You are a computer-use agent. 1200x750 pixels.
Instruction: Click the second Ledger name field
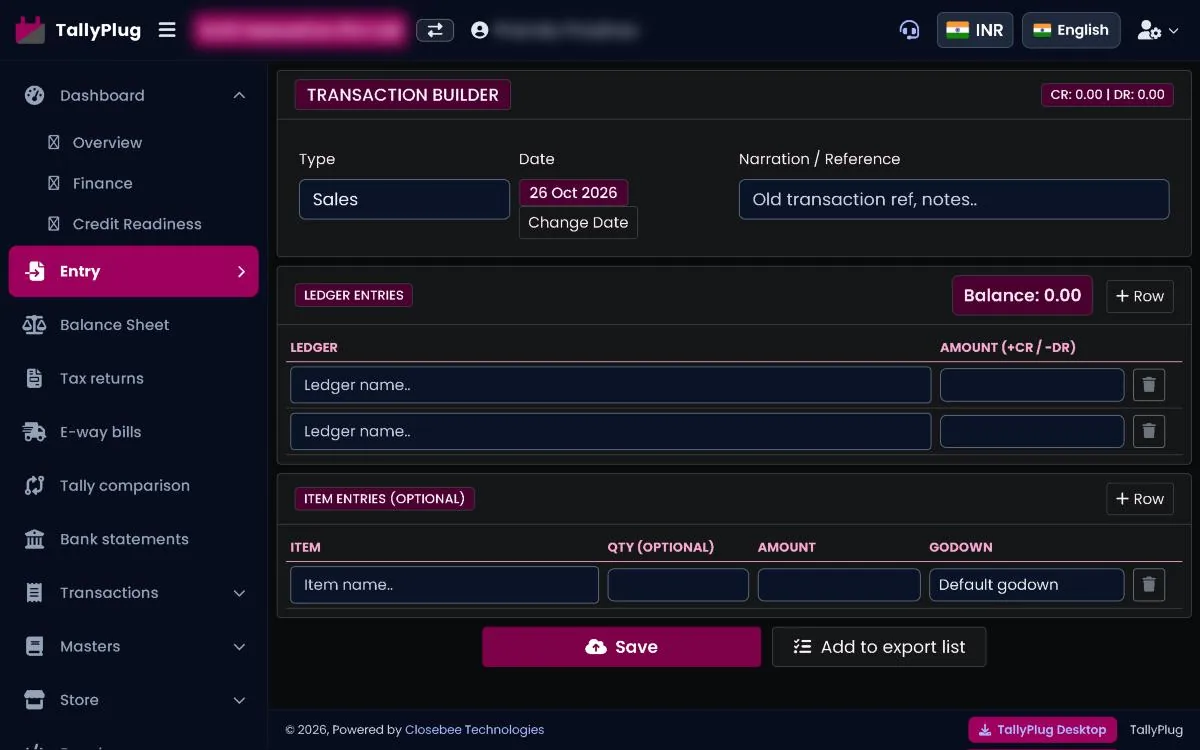coord(610,431)
